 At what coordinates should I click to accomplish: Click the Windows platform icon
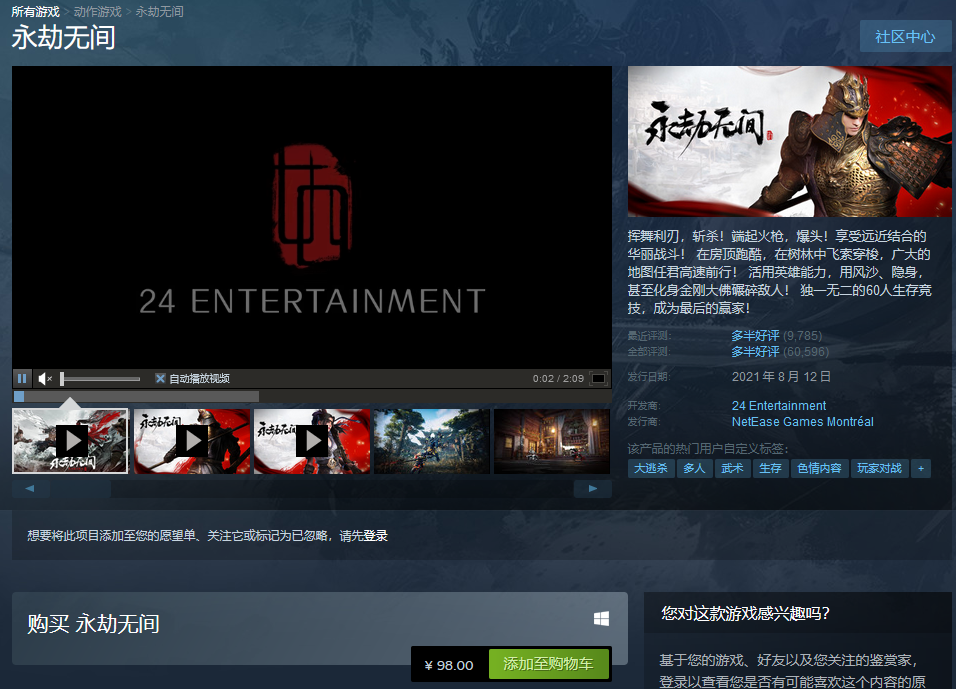click(601, 619)
